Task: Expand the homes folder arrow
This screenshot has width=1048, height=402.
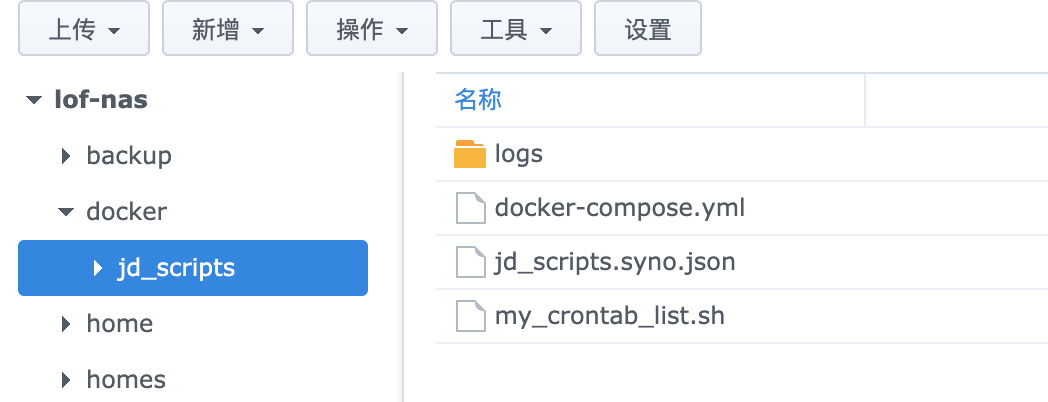Action: click(66, 380)
